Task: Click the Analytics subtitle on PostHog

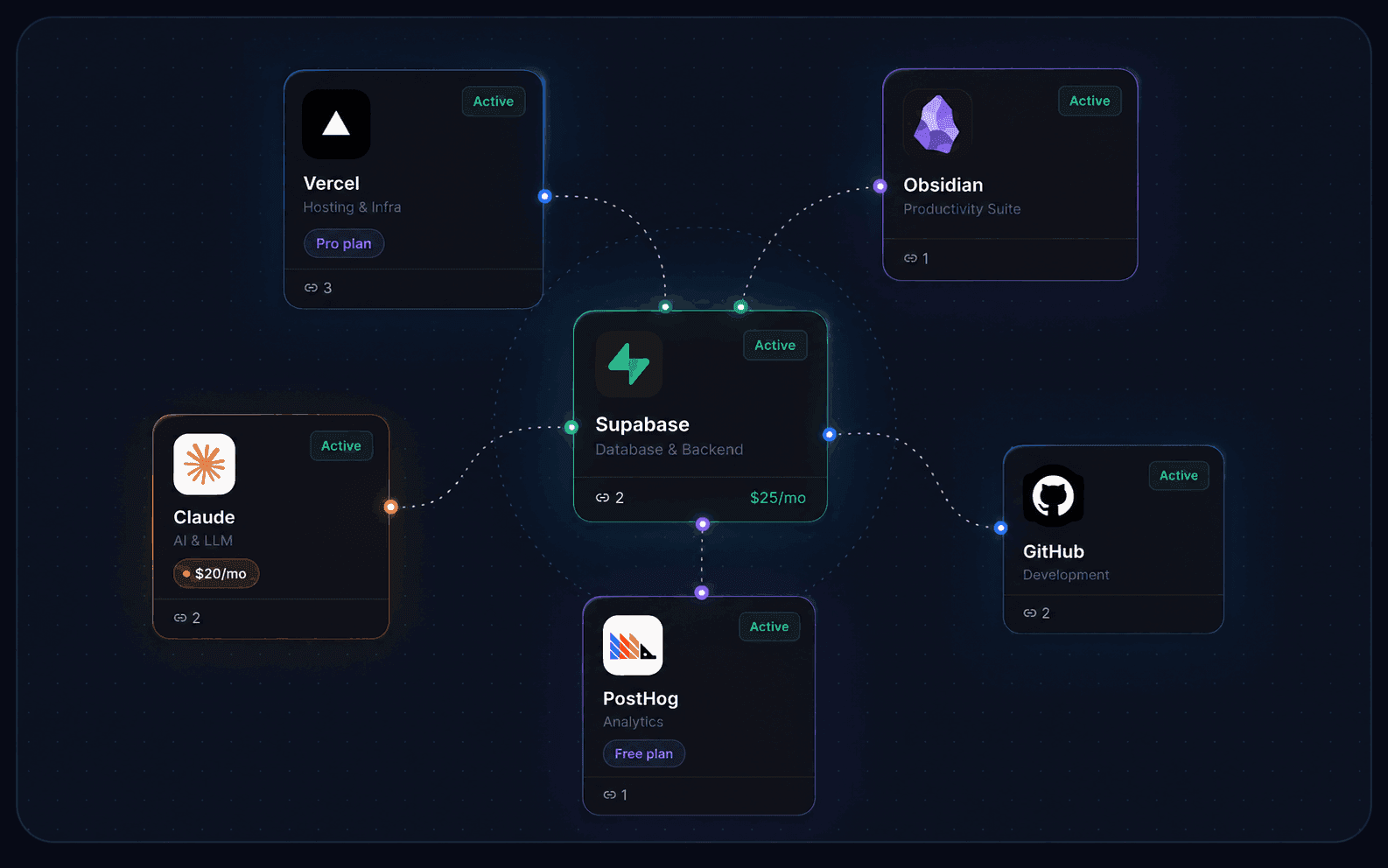Action: click(634, 722)
